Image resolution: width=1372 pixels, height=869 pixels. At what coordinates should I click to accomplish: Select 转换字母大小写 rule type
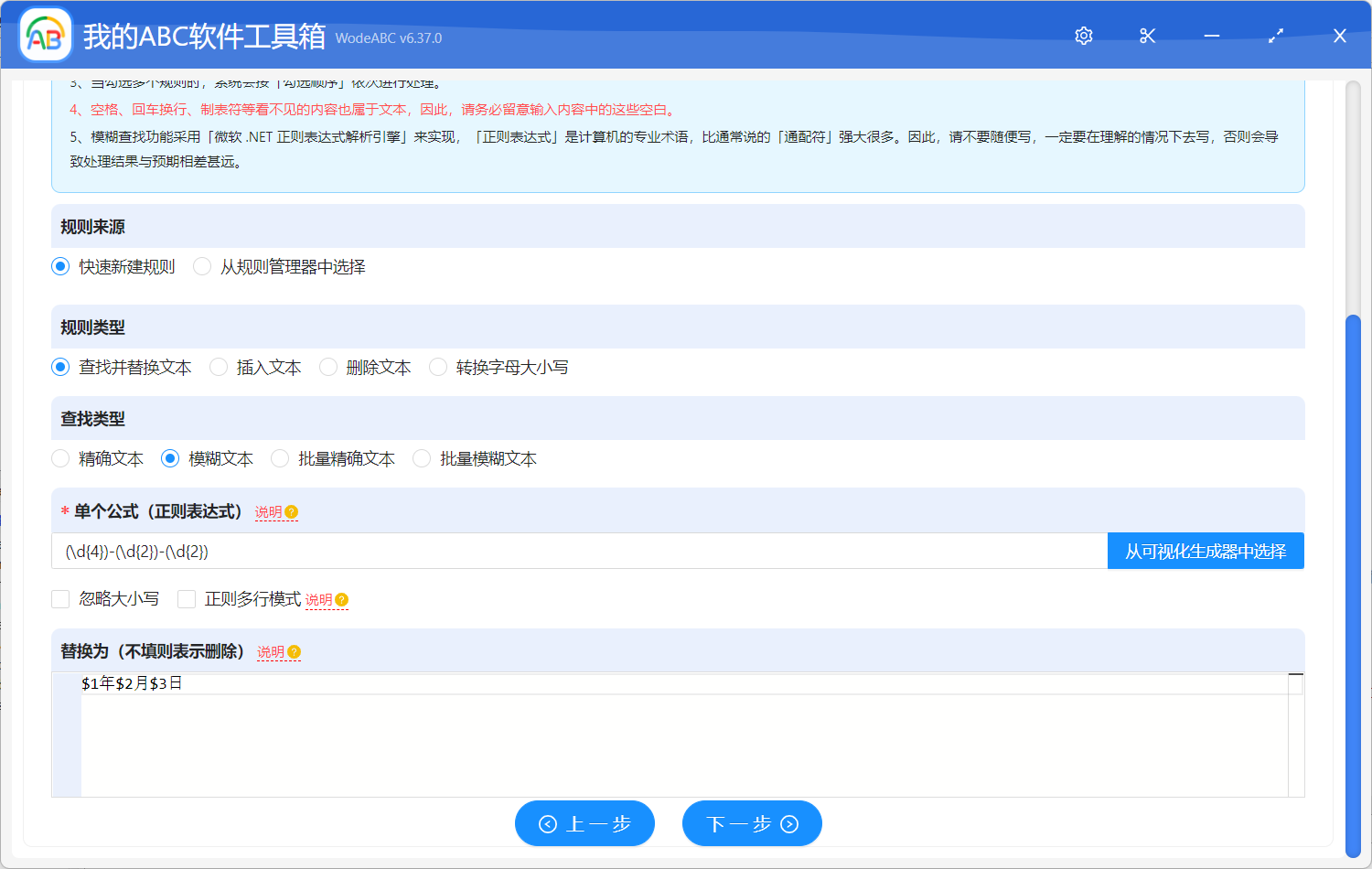point(439,368)
